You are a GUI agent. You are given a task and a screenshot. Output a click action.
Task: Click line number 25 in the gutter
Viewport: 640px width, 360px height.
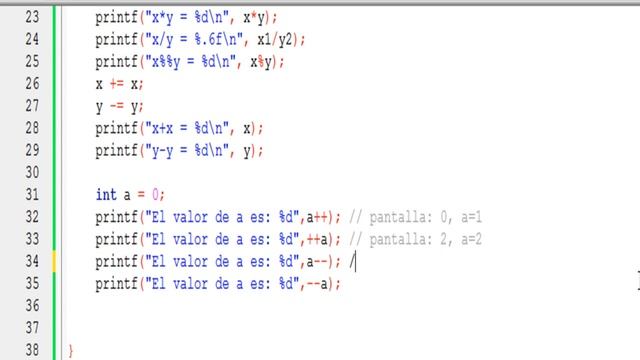pos(32,61)
